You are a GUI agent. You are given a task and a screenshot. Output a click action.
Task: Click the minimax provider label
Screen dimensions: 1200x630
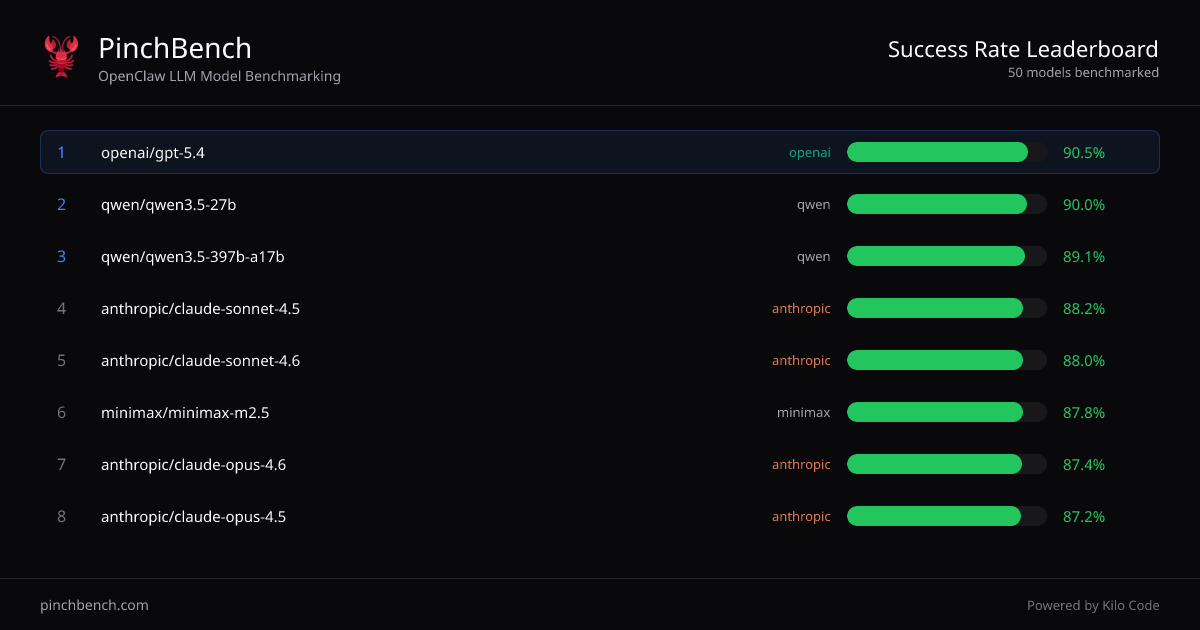[803, 412]
